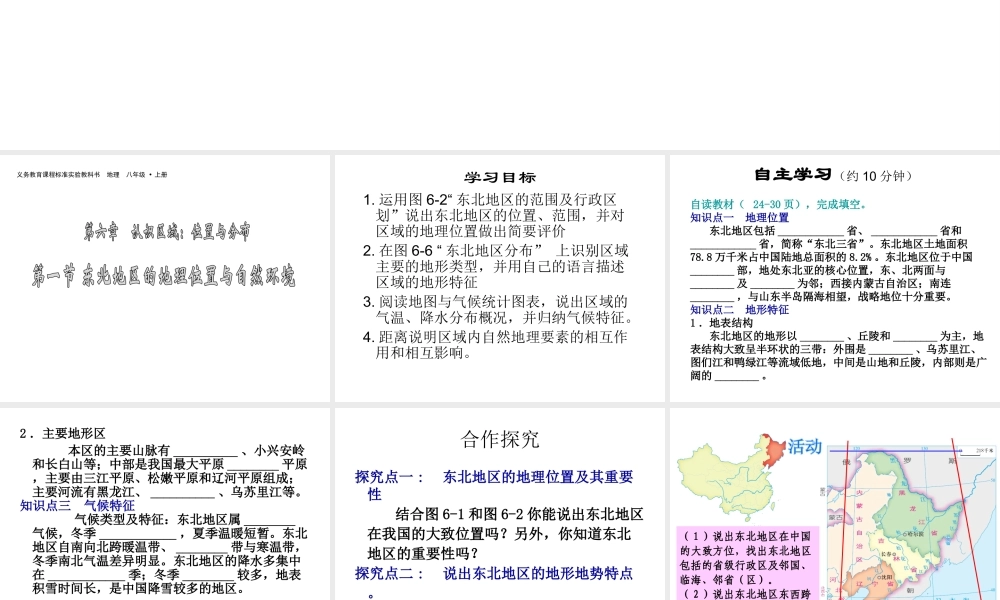The width and height of the screenshot is (1000, 600).
Task: Click the heading 合作探究
Action: pos(500,439)
